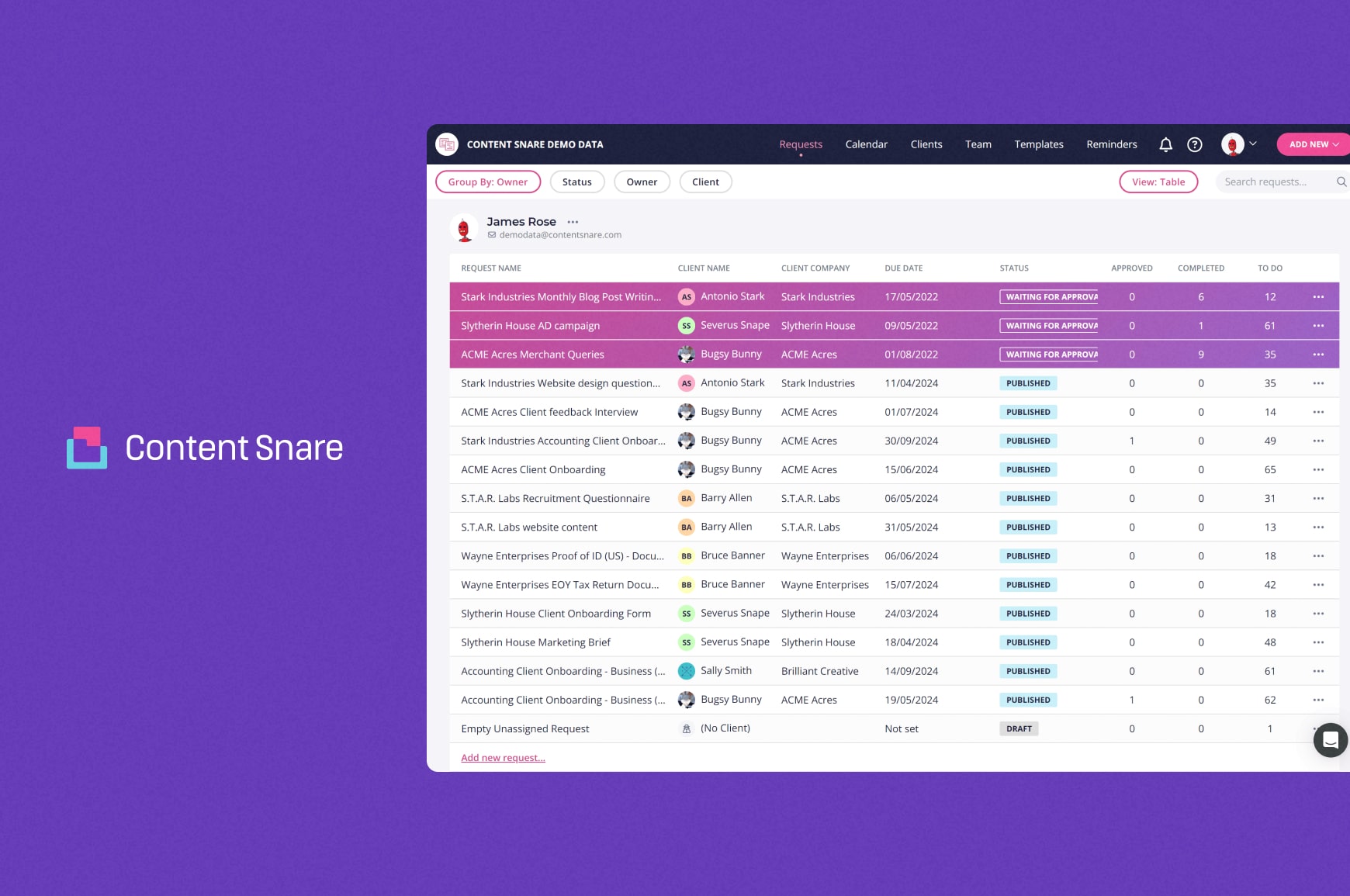Open the Client filter
Screen dimensions: 1350x896
point(705,182)
